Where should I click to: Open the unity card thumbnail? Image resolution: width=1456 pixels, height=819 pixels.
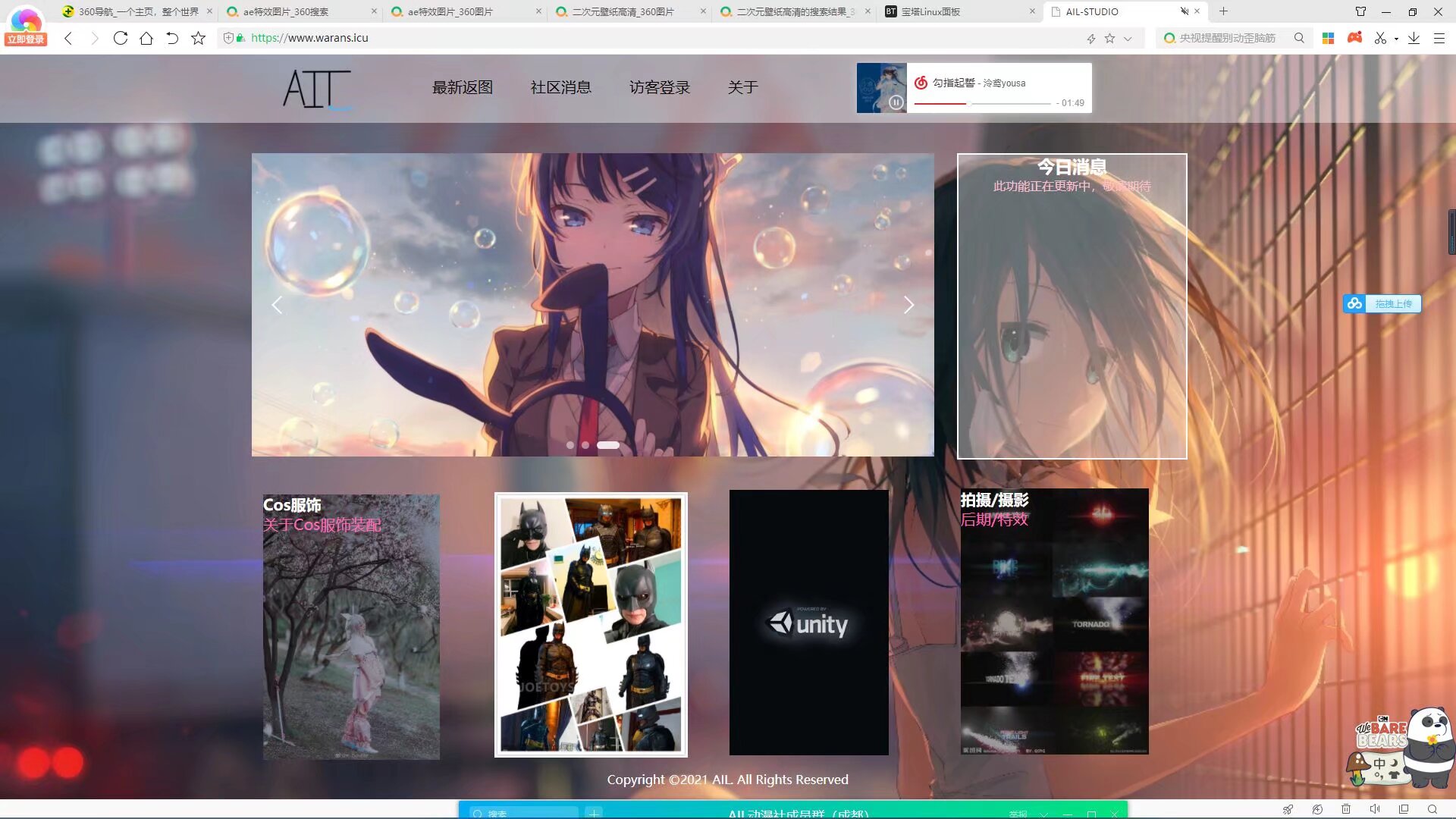point(809,623)
